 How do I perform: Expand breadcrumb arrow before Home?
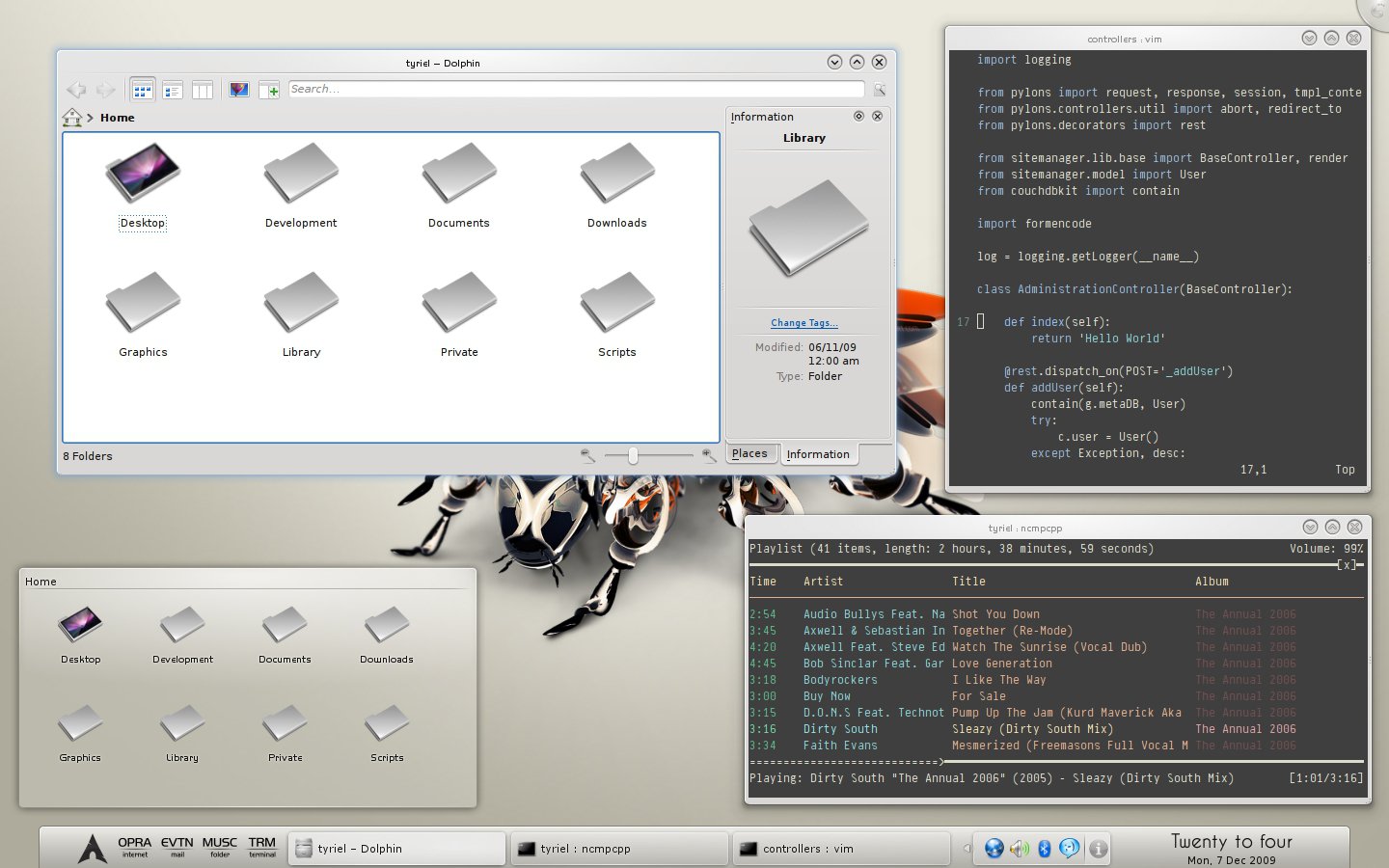90,118
